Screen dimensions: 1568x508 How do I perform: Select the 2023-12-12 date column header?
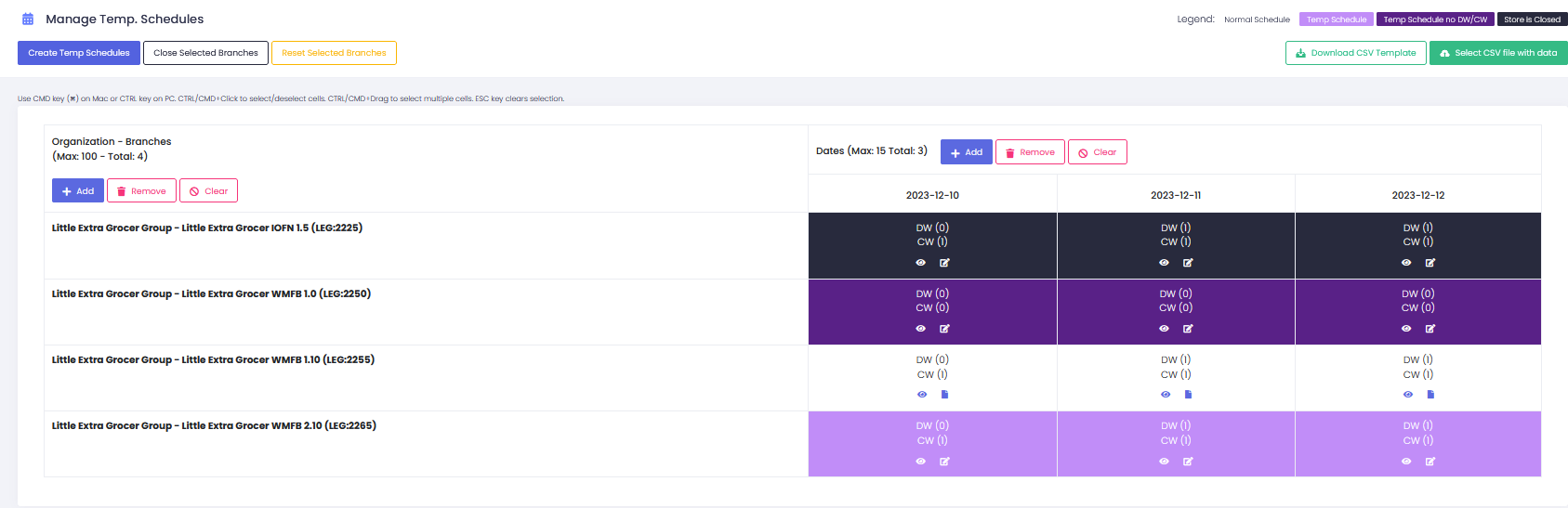pos(1417,195)
